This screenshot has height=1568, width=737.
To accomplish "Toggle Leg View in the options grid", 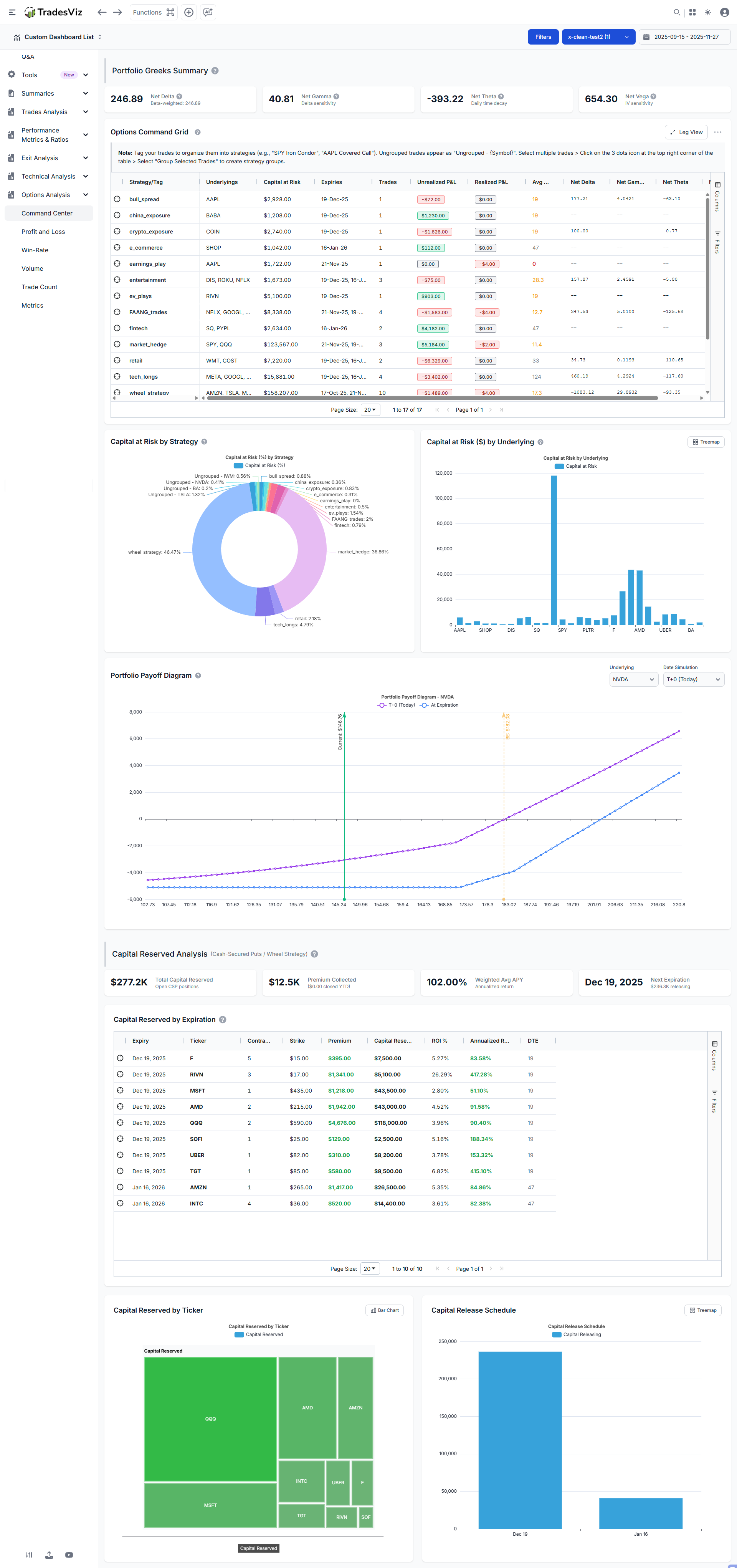I will 686,132.
